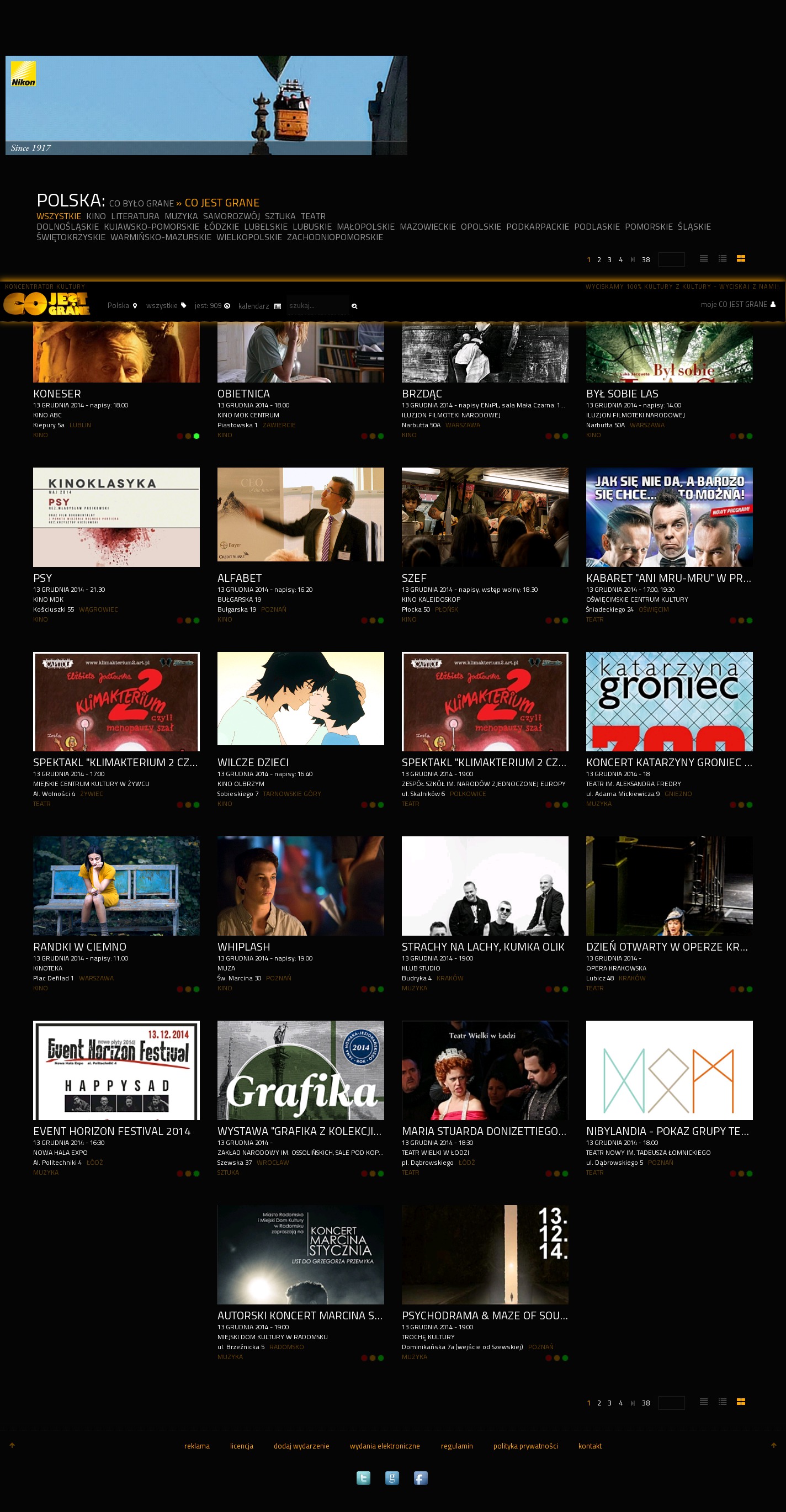Click the orange dot on BYŁ SOBIE LAS card
The height and width of the screenshot is (1512, 786).
(741, 436)
